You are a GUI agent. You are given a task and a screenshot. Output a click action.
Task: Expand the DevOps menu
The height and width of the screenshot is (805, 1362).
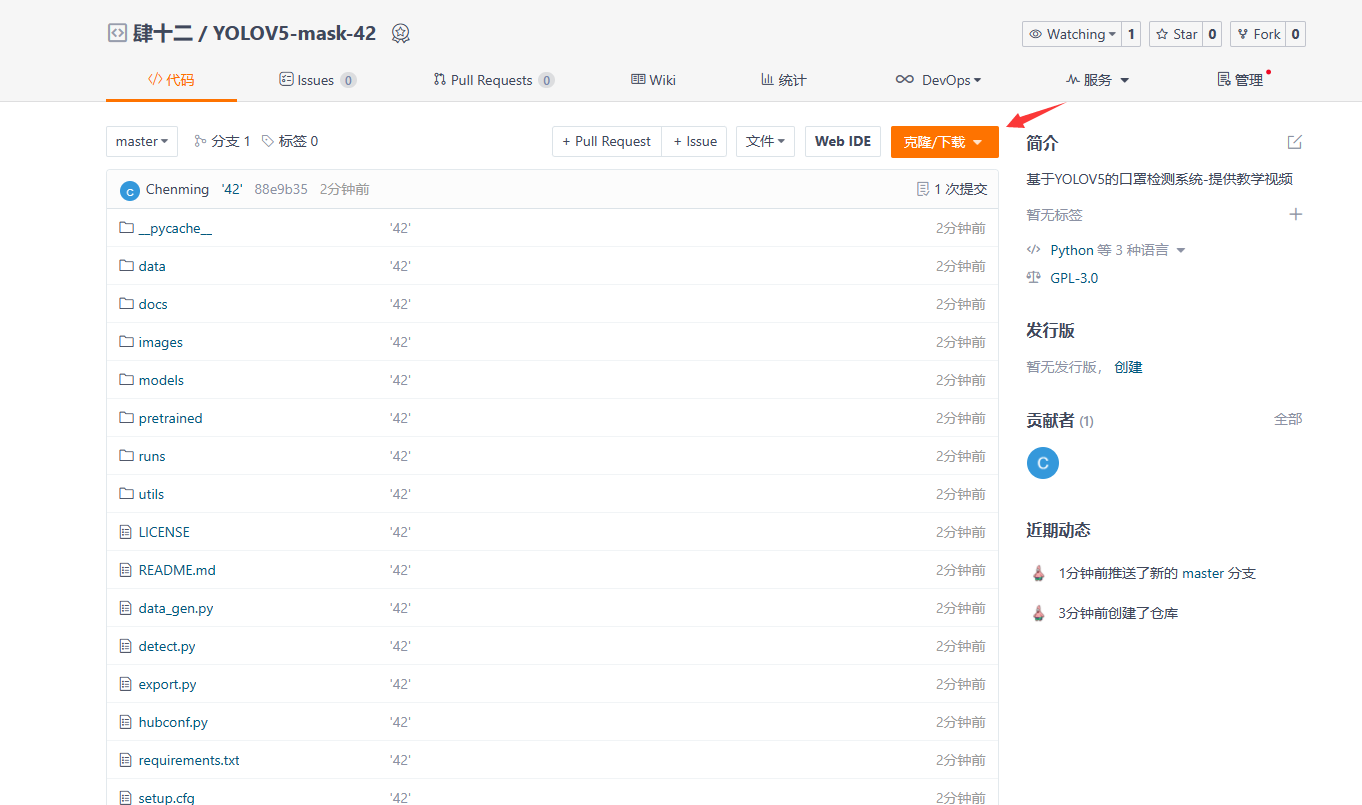(x=938, y=80)
